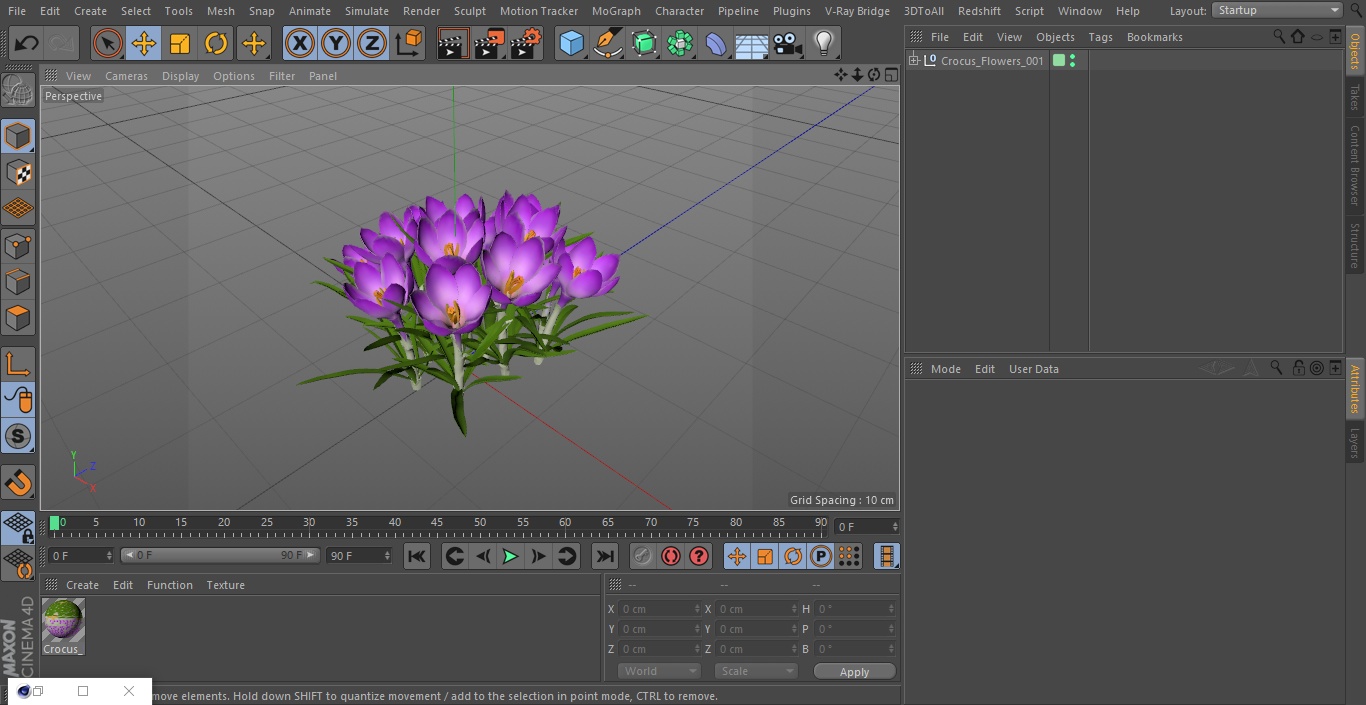This screenshot has height=705, width=1366.
Task: Search in the Objects manager
Action: click(x=1279, y=36)
